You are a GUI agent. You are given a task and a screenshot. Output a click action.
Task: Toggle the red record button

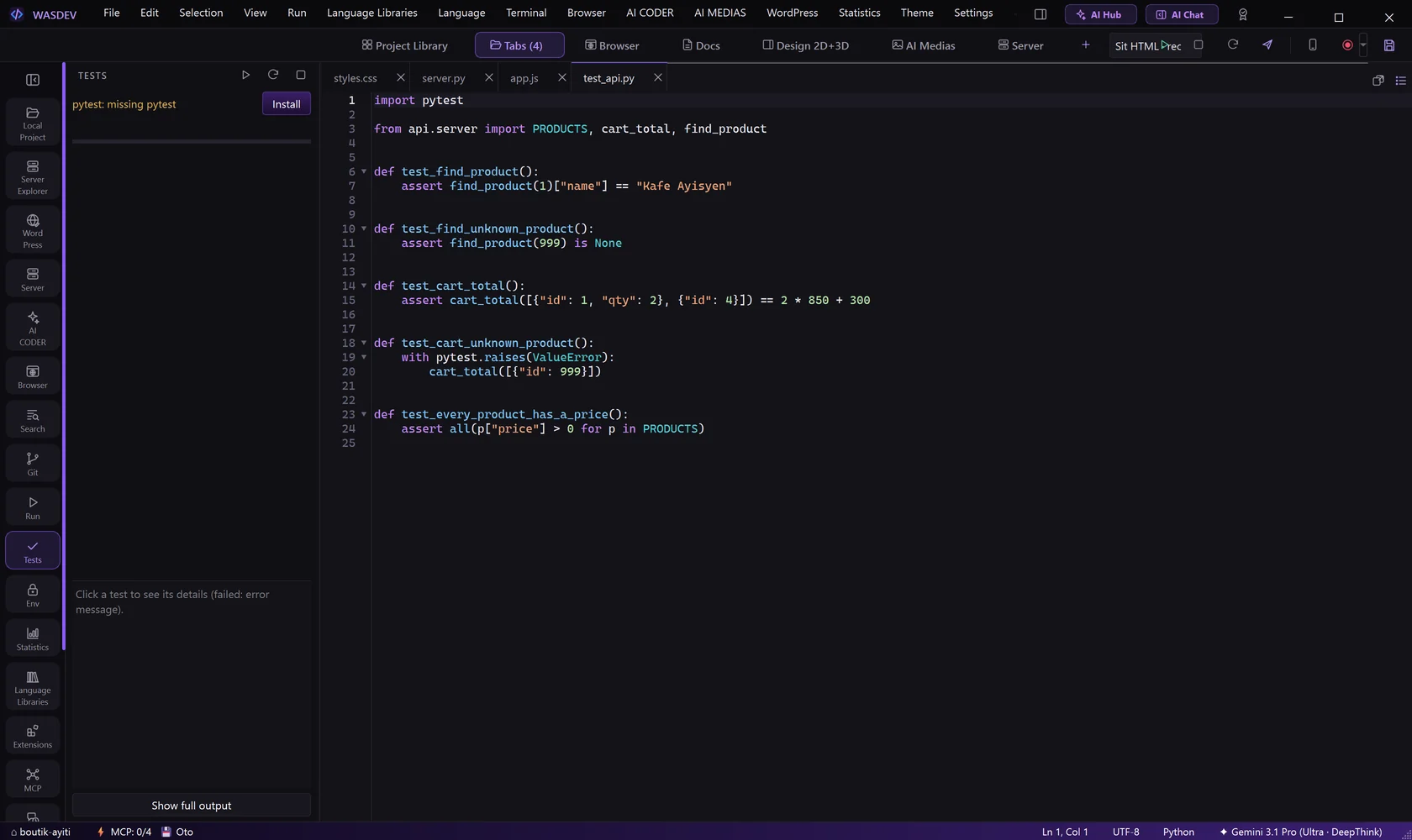[1347, 45]
